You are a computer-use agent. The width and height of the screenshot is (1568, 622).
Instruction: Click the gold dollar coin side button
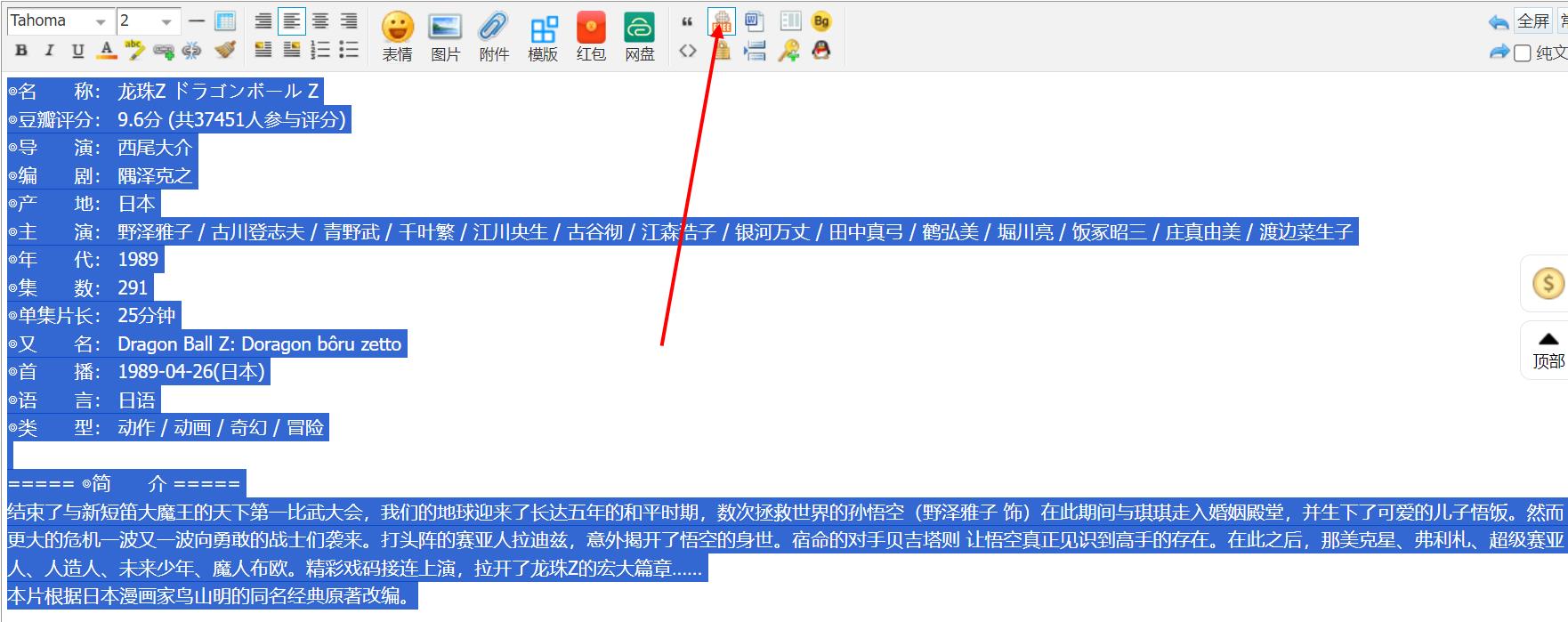tap(1548, 284)
